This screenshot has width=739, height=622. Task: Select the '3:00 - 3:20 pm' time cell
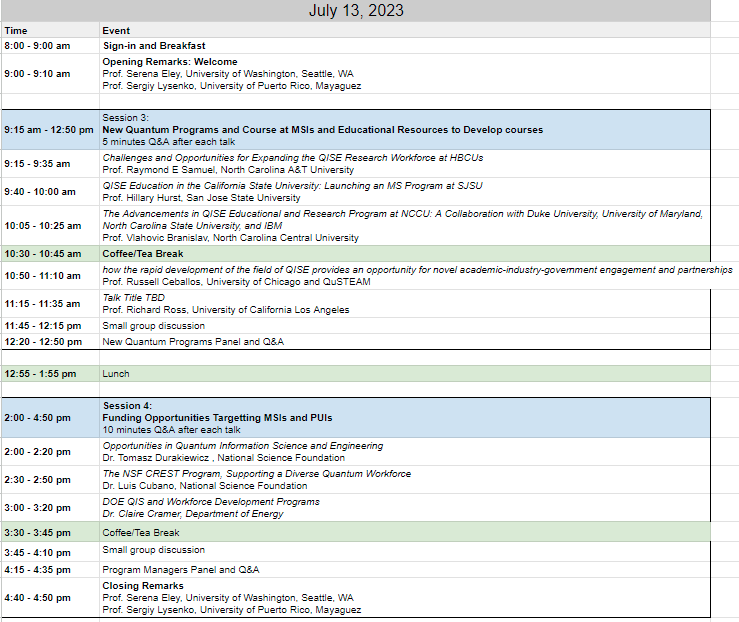point(50,507)
